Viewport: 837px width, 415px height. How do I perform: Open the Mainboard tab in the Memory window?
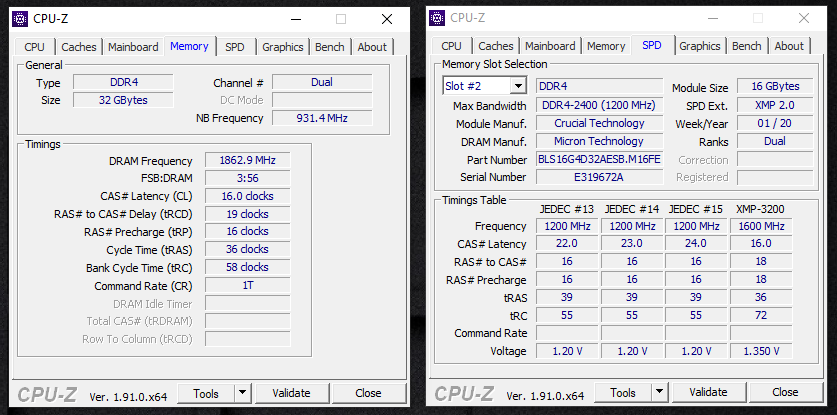[133, 47]
